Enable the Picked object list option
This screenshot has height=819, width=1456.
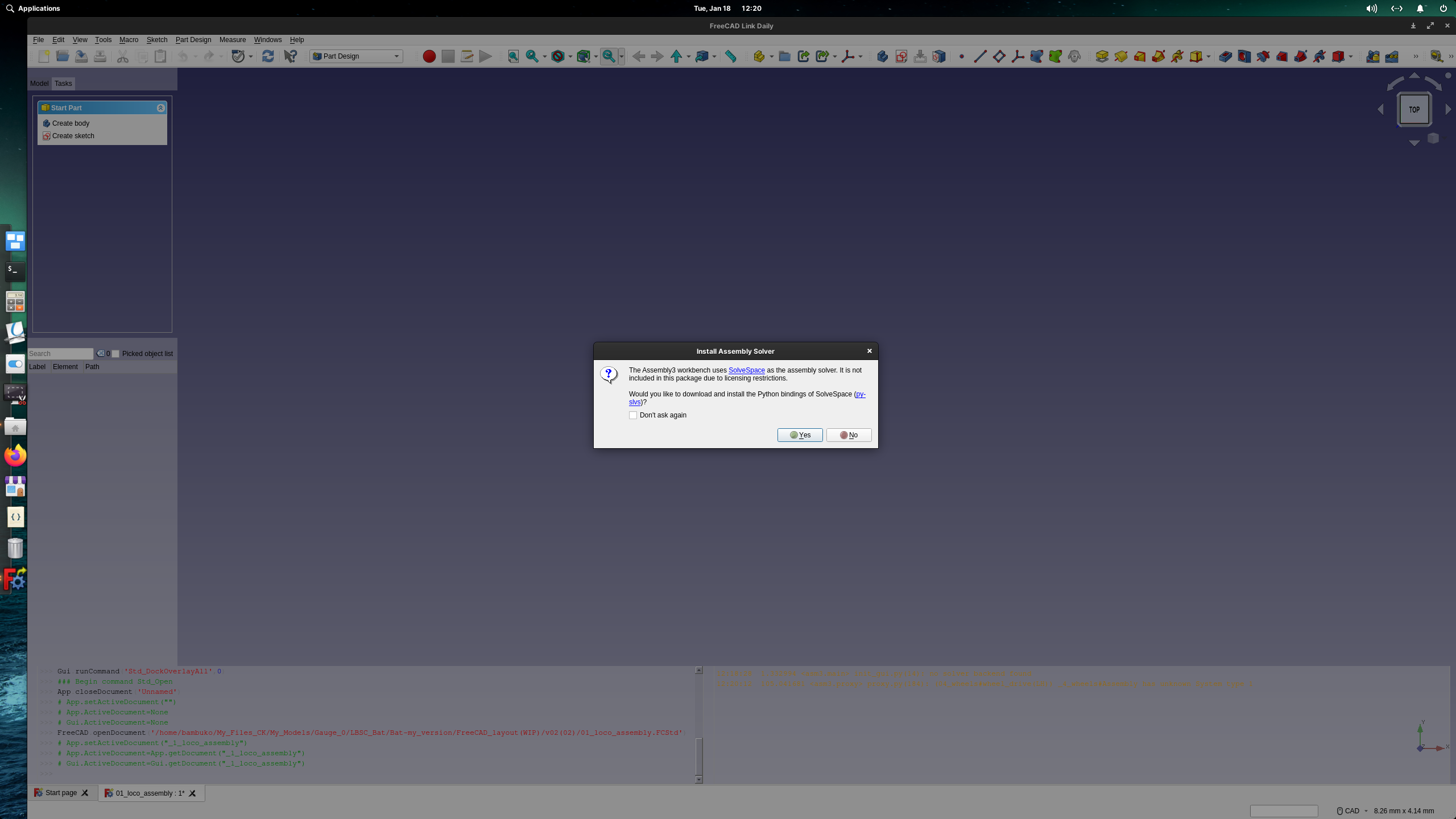[115, 353]
